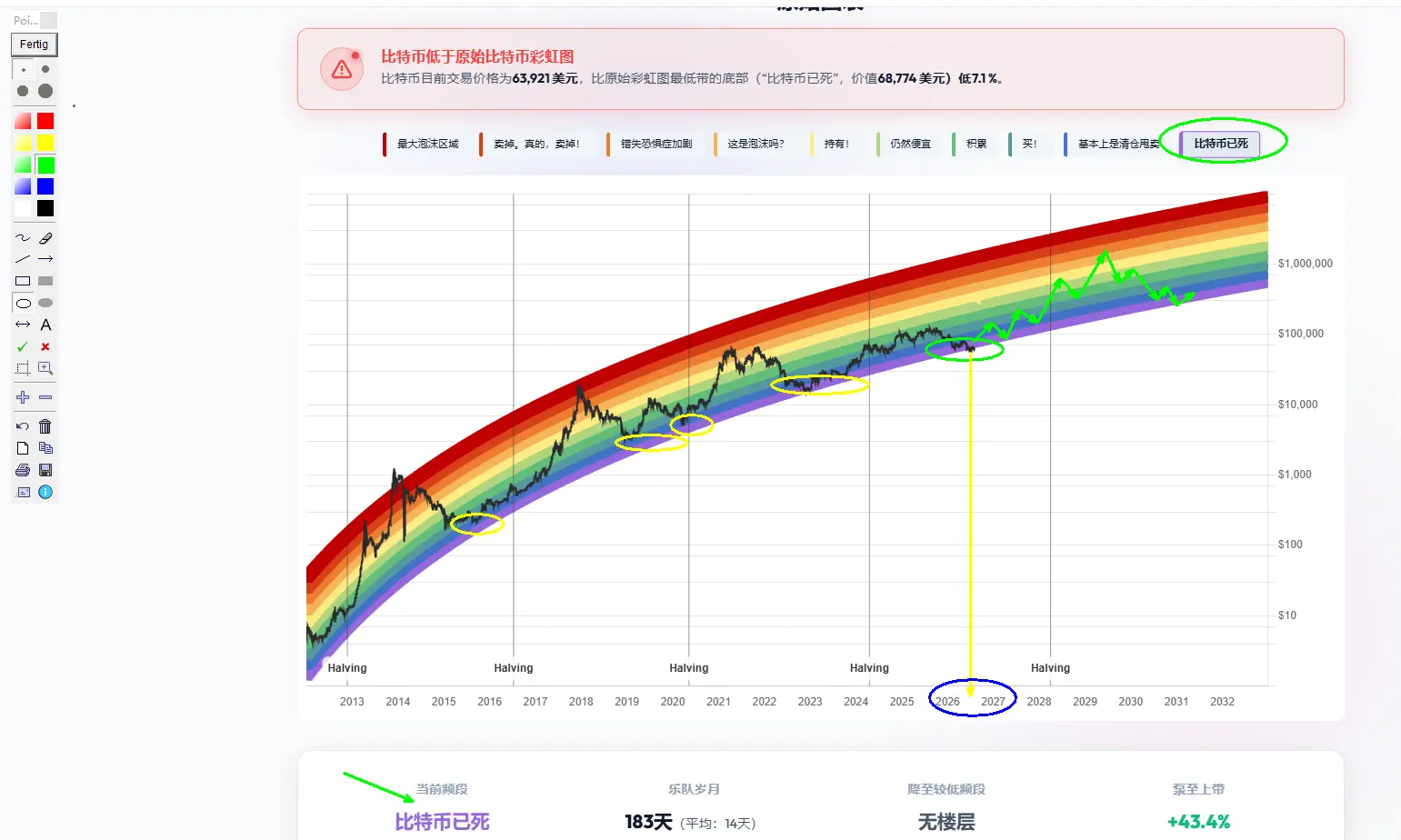Select the filled gray rectangle tool
Viewport: 1401px width, 840px height.
point(45,281)
